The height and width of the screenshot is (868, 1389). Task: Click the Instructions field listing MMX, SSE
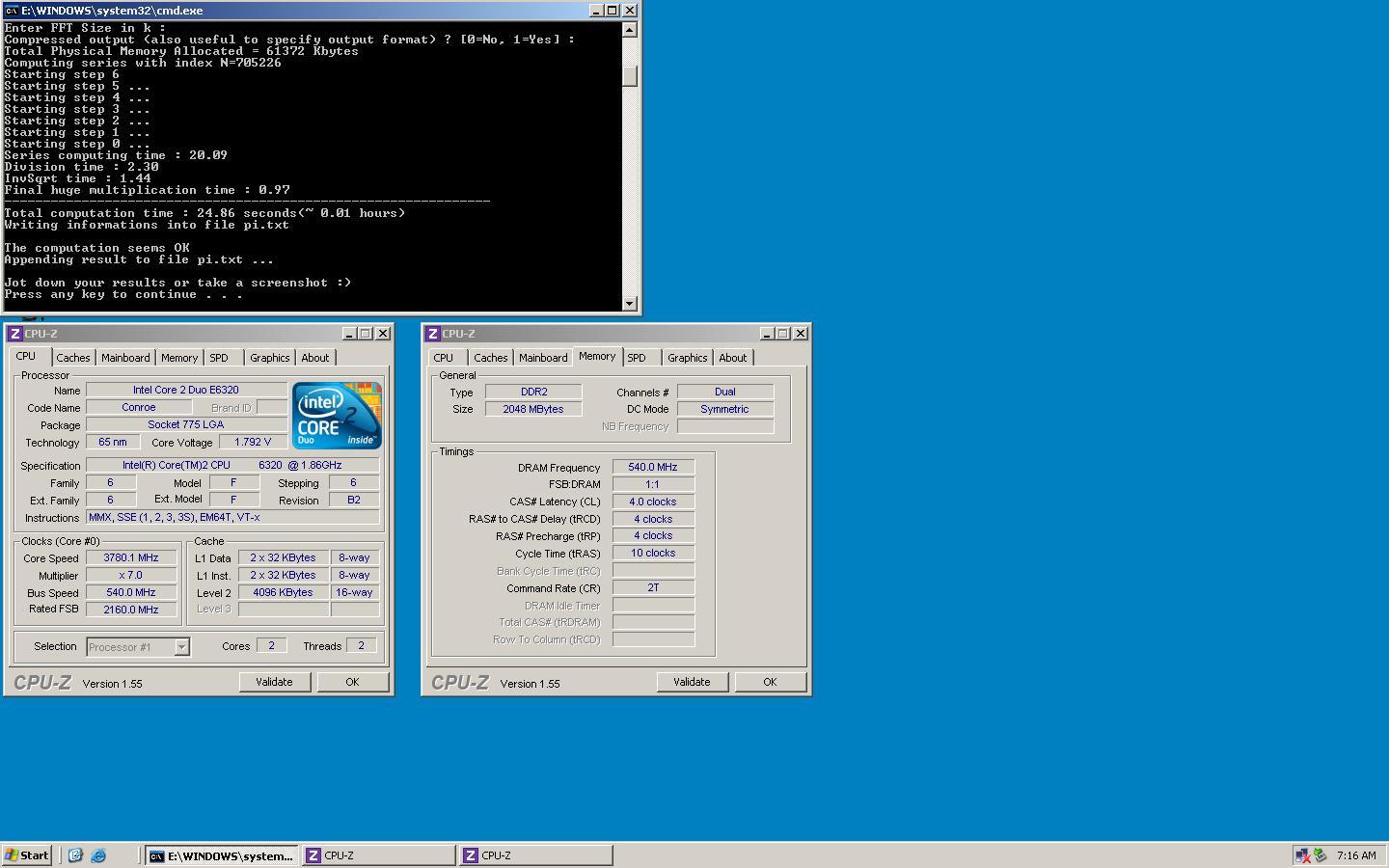point(232,518)
